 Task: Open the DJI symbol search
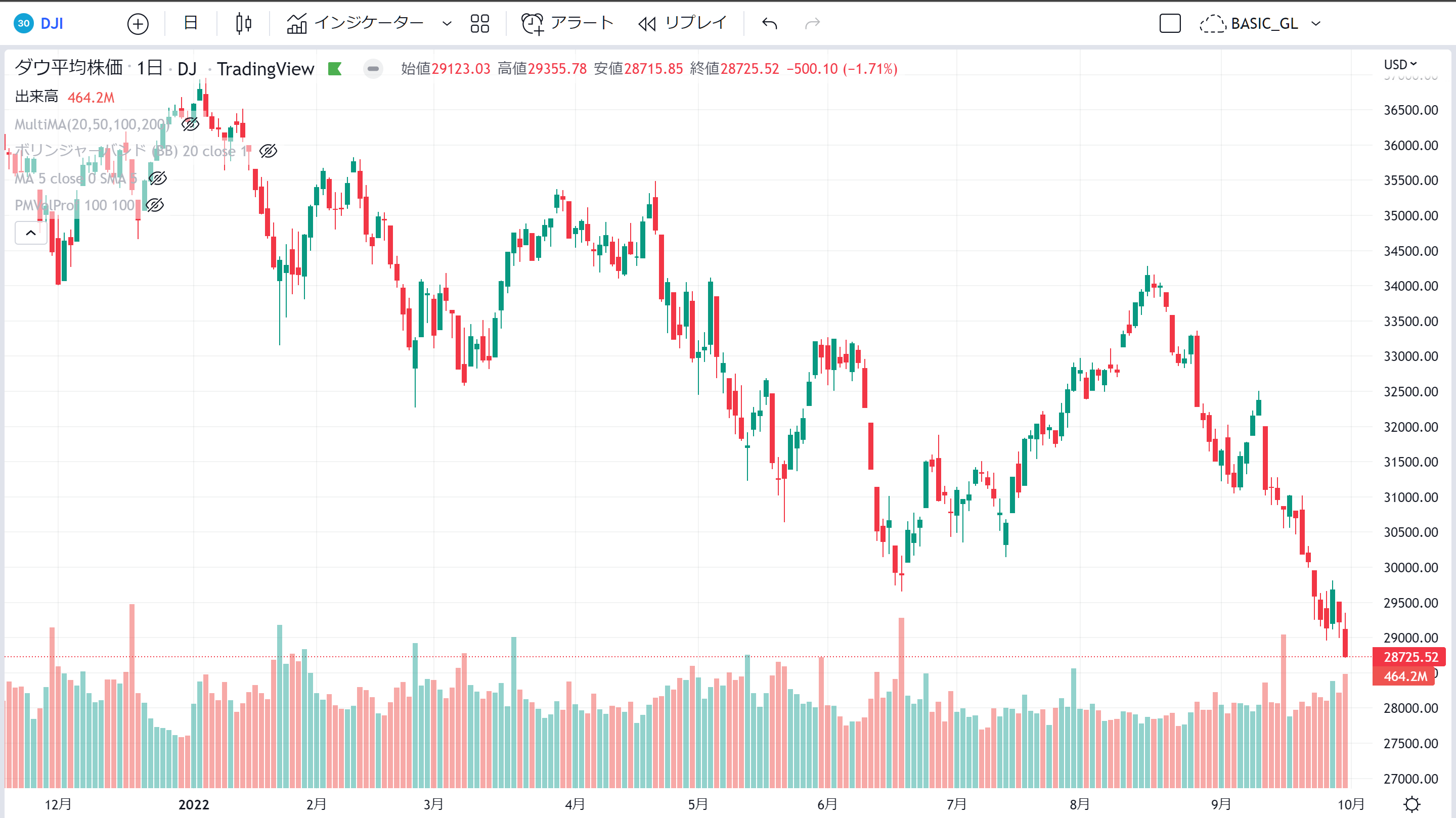(52, 23)
